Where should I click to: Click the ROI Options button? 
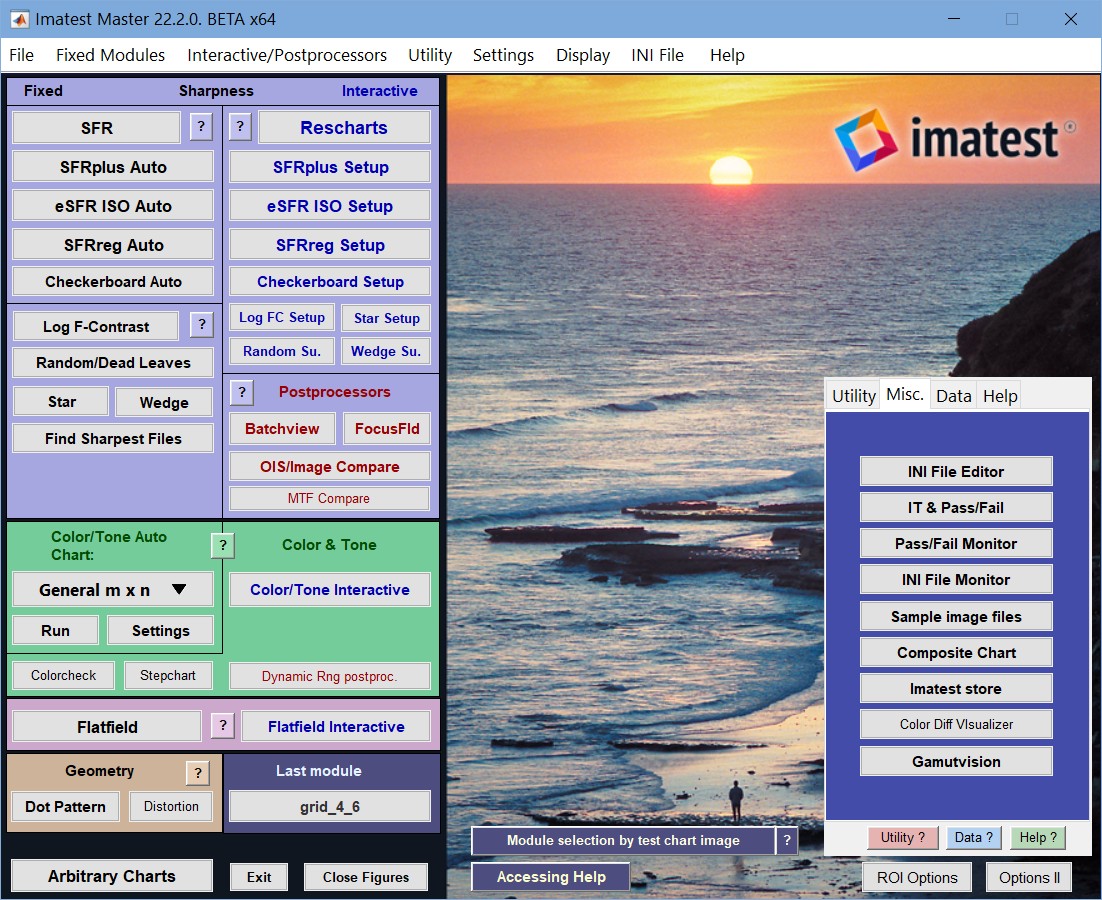point(916,878)
